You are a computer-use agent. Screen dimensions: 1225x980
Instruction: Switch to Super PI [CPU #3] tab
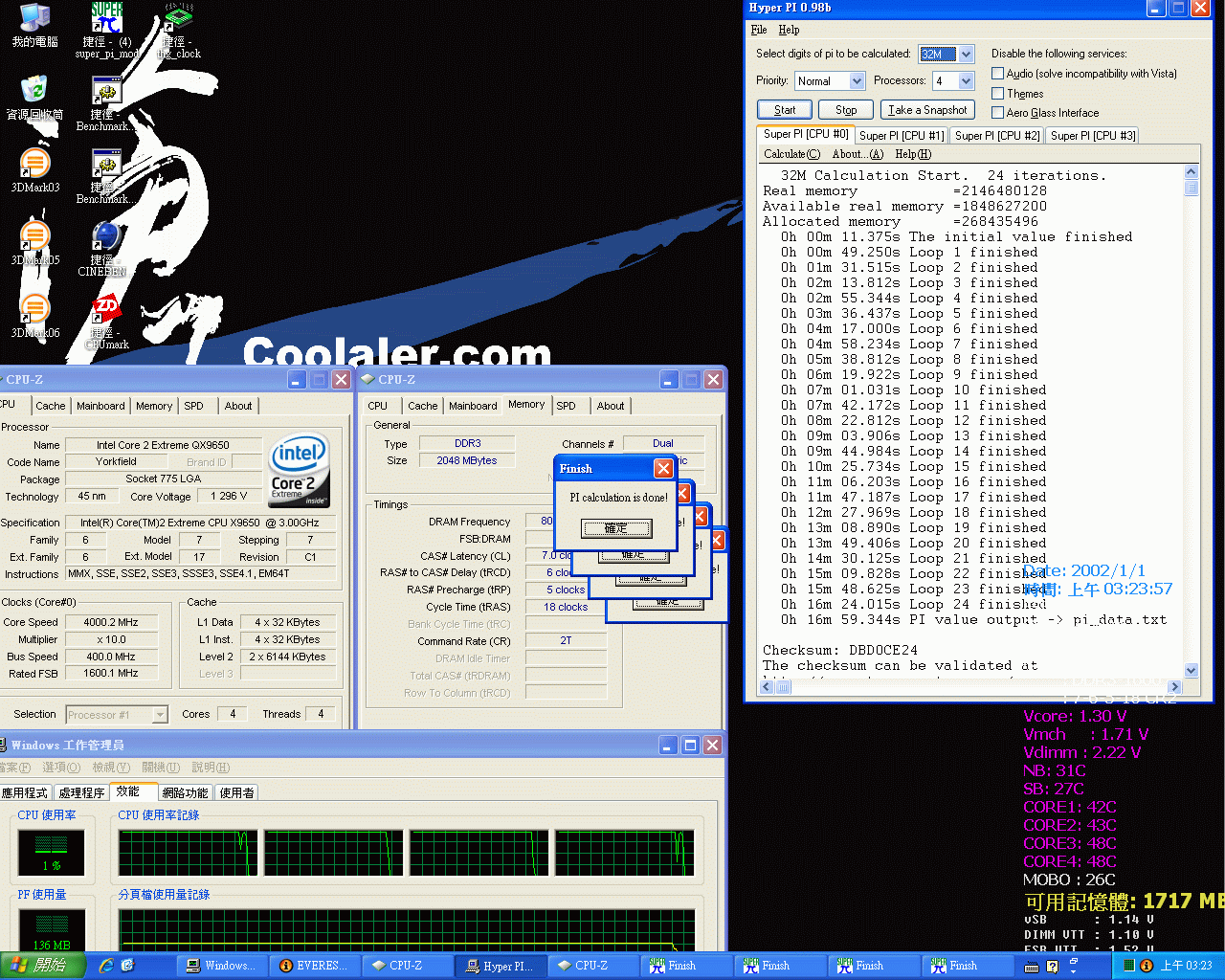click(x=1093, y=136)
